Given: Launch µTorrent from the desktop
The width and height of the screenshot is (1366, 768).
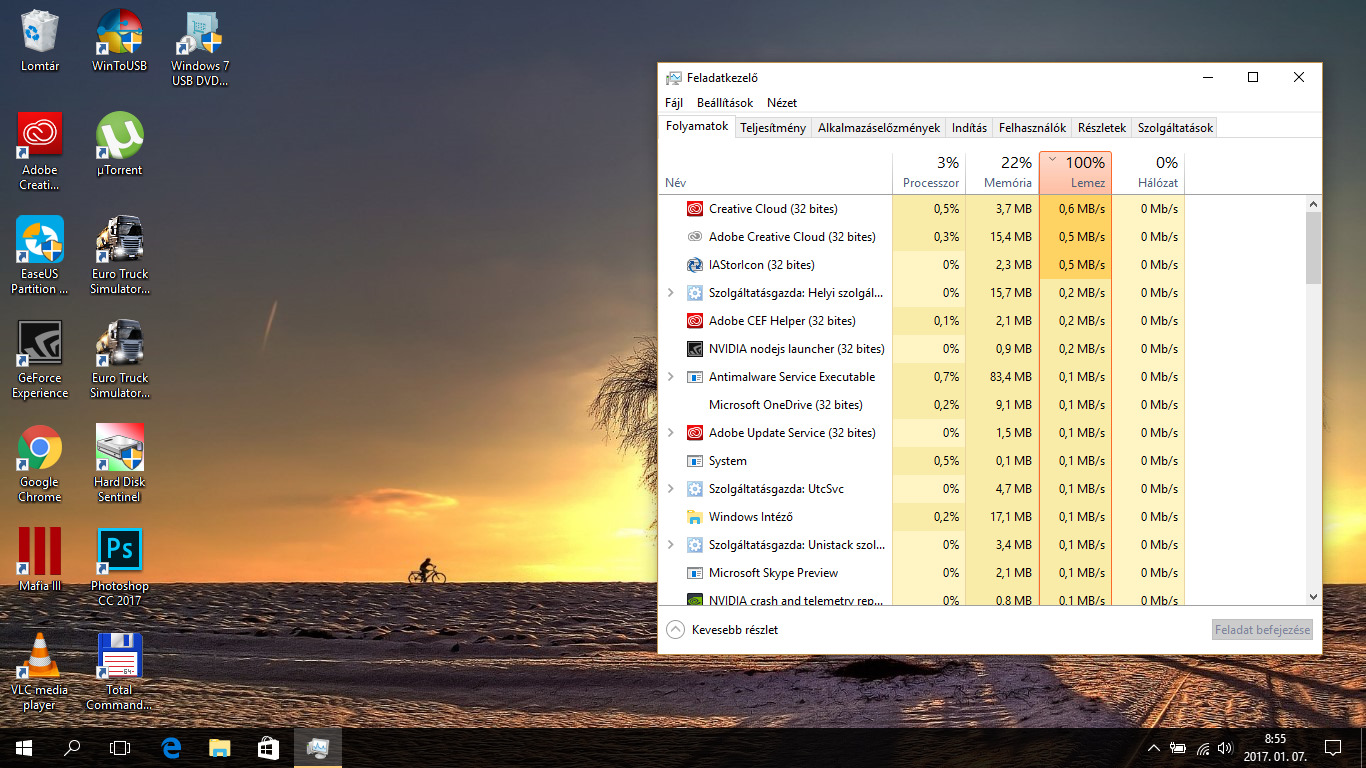Looking at the screenshot, I should tap(119, 144).
